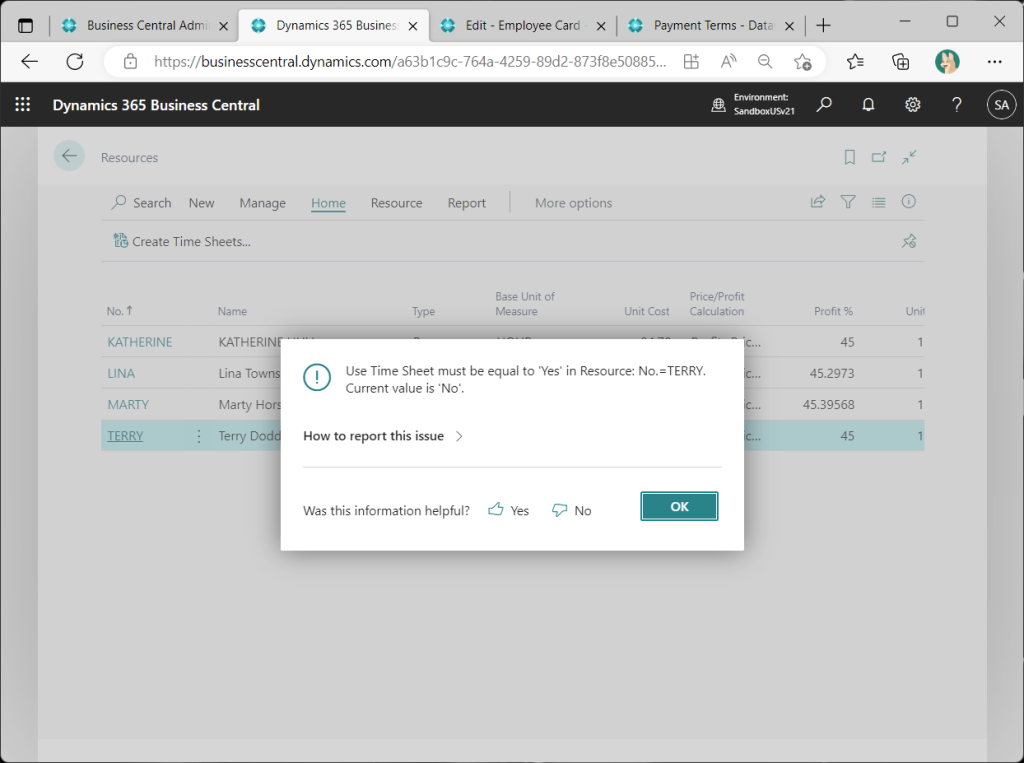
Task: Close the Payment Terms browser tab
Action: coord(789,26)
